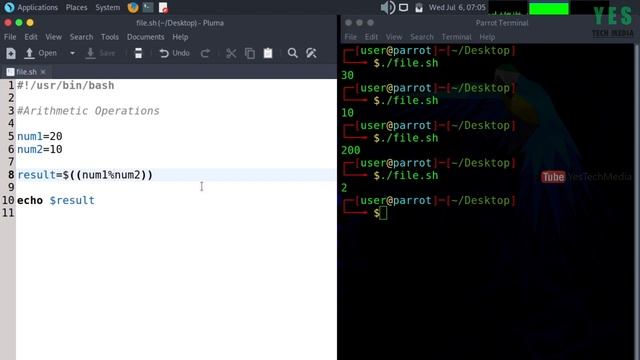The image size is (640, 360).
Task: Open Pluma Help menu
Action: [x=180, y=37]
